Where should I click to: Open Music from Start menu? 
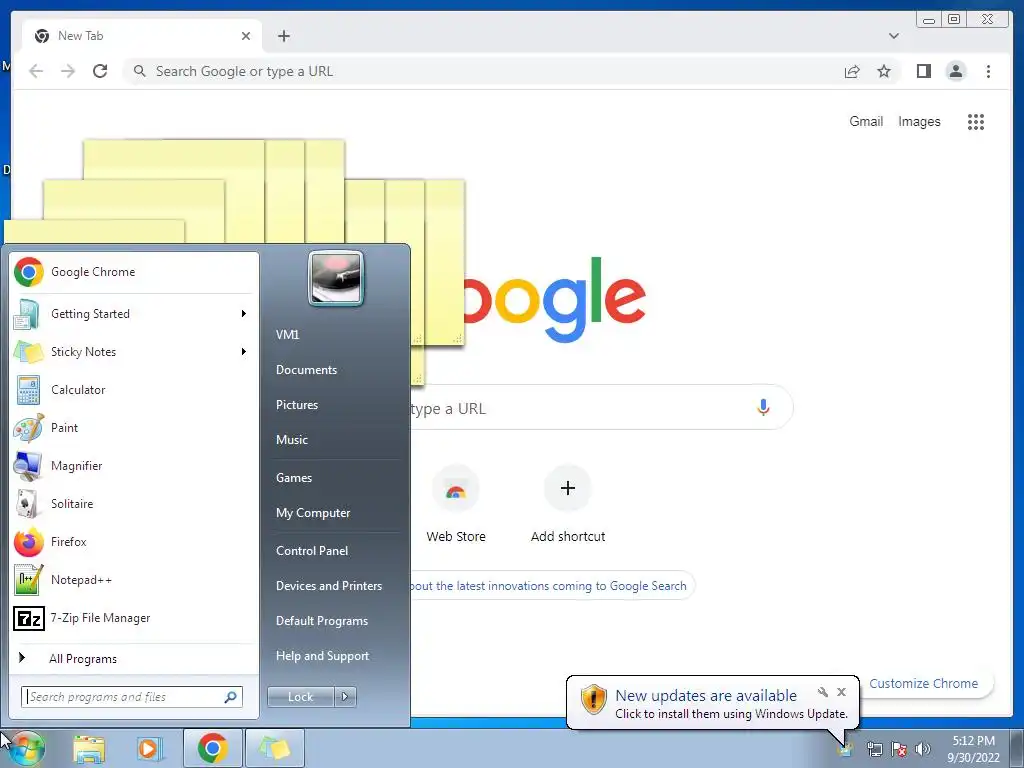291,440
